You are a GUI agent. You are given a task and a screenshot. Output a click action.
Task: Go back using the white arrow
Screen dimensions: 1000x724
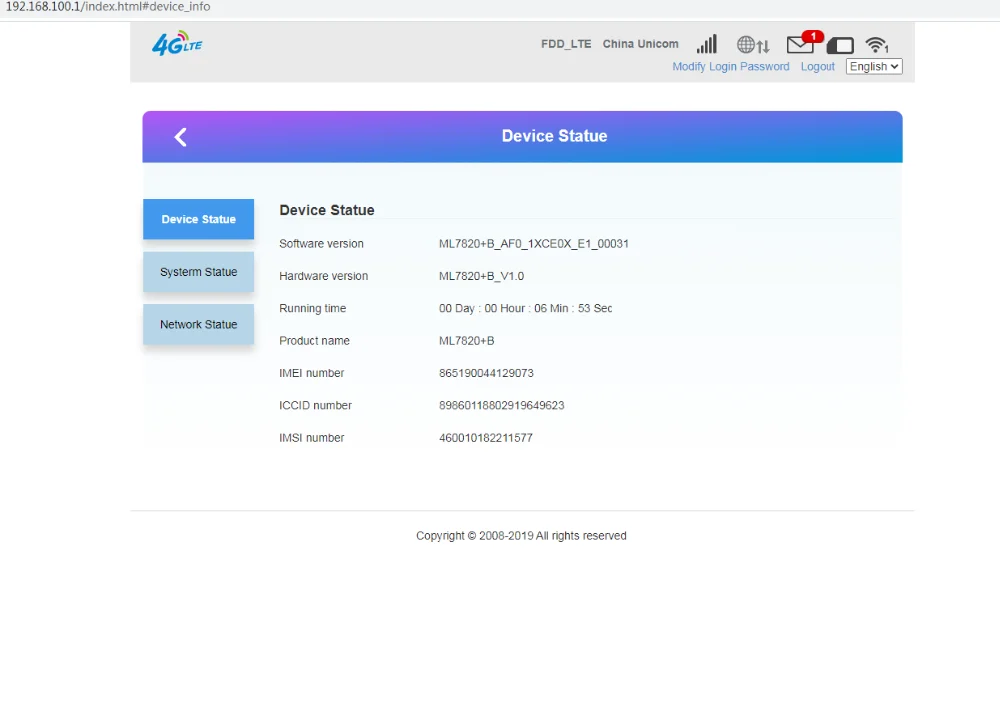coord(180,137)
